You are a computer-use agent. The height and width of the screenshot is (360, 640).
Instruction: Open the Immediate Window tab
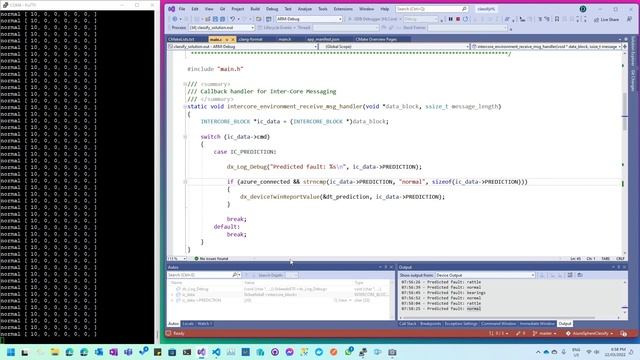pyautogui.click(x=537, y=324)
